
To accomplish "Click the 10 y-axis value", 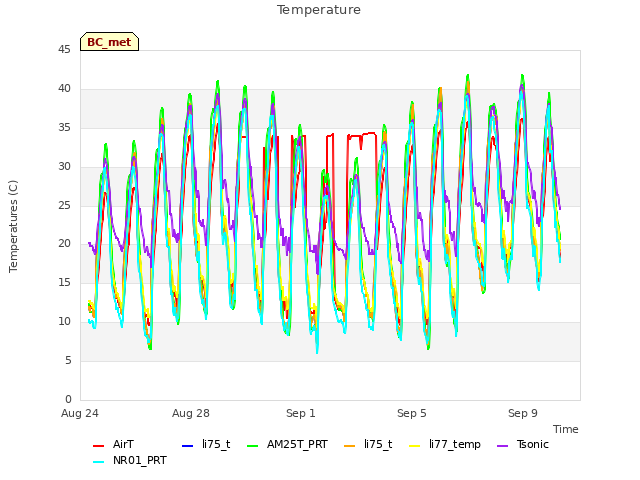I will [64, 322].
